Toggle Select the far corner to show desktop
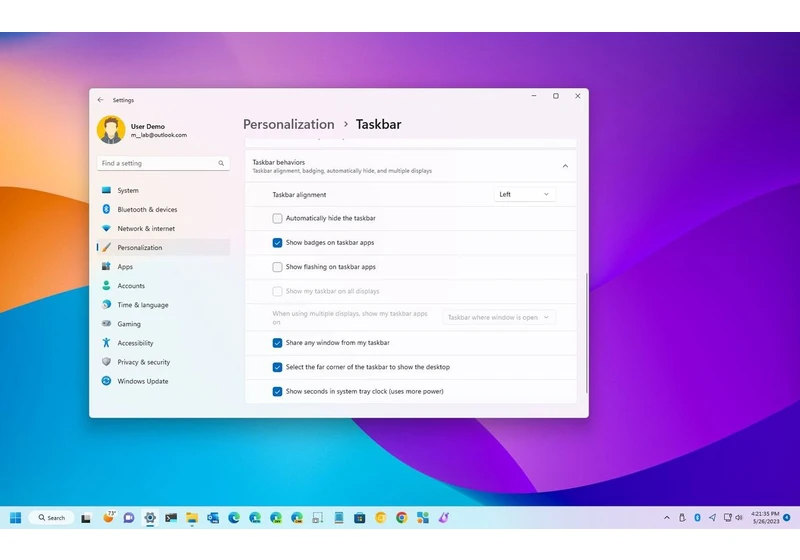 [x=277, y=367]
